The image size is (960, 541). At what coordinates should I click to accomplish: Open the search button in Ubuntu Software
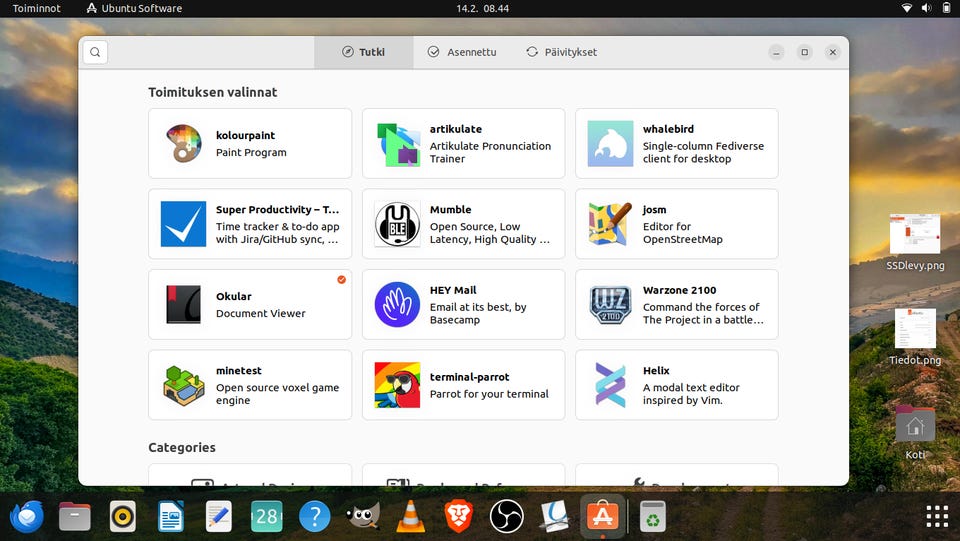96,52
